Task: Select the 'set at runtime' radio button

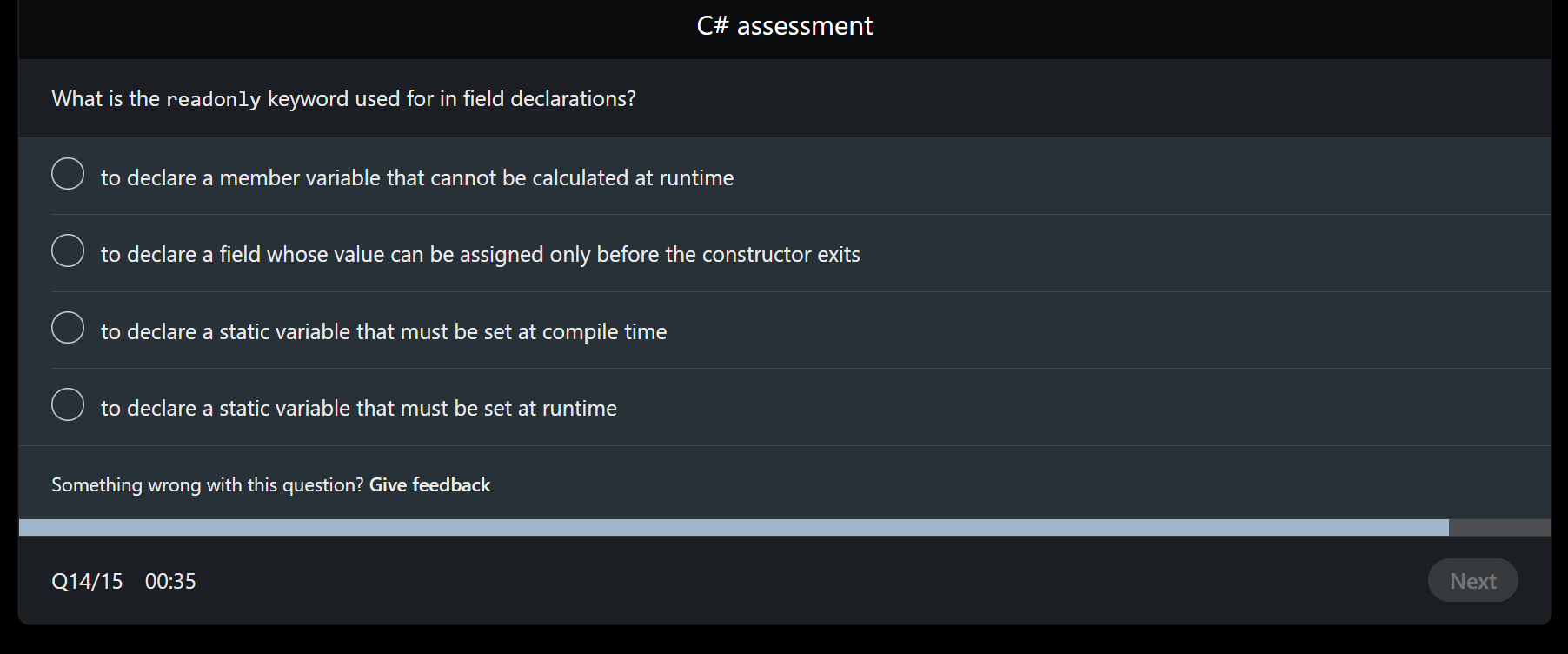Action: pos(67,404)
